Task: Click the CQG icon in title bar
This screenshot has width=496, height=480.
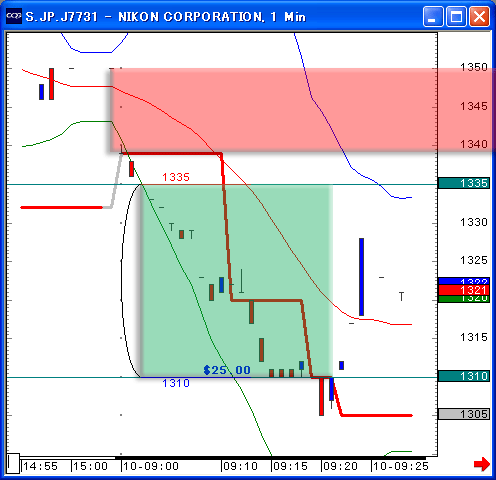Action: coord(14,16)
